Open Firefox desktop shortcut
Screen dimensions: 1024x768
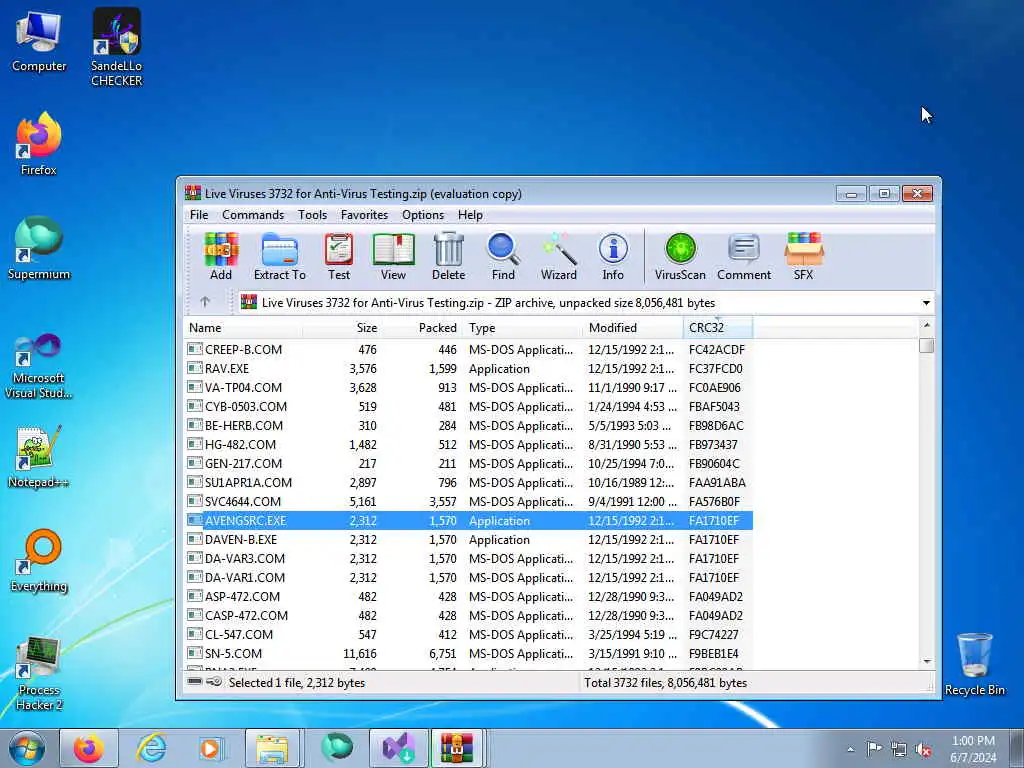click(x=39, y=144)
